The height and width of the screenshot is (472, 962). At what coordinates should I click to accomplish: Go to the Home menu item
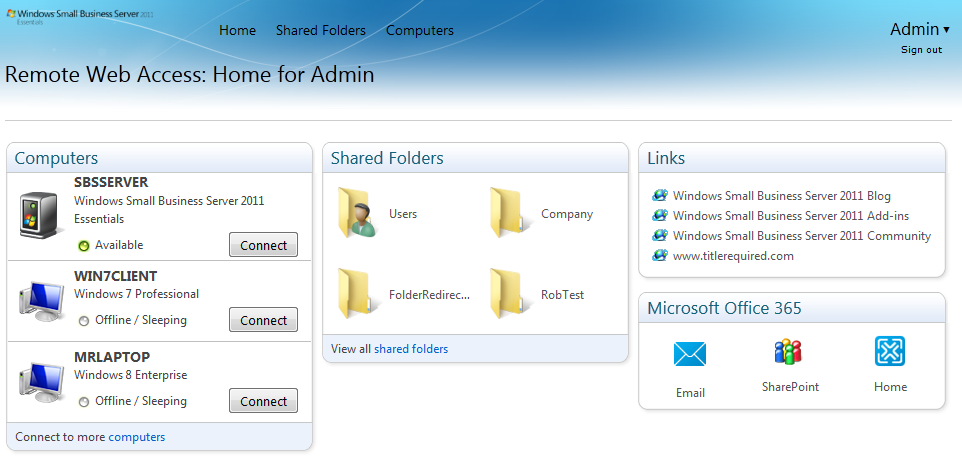point(237,31)
